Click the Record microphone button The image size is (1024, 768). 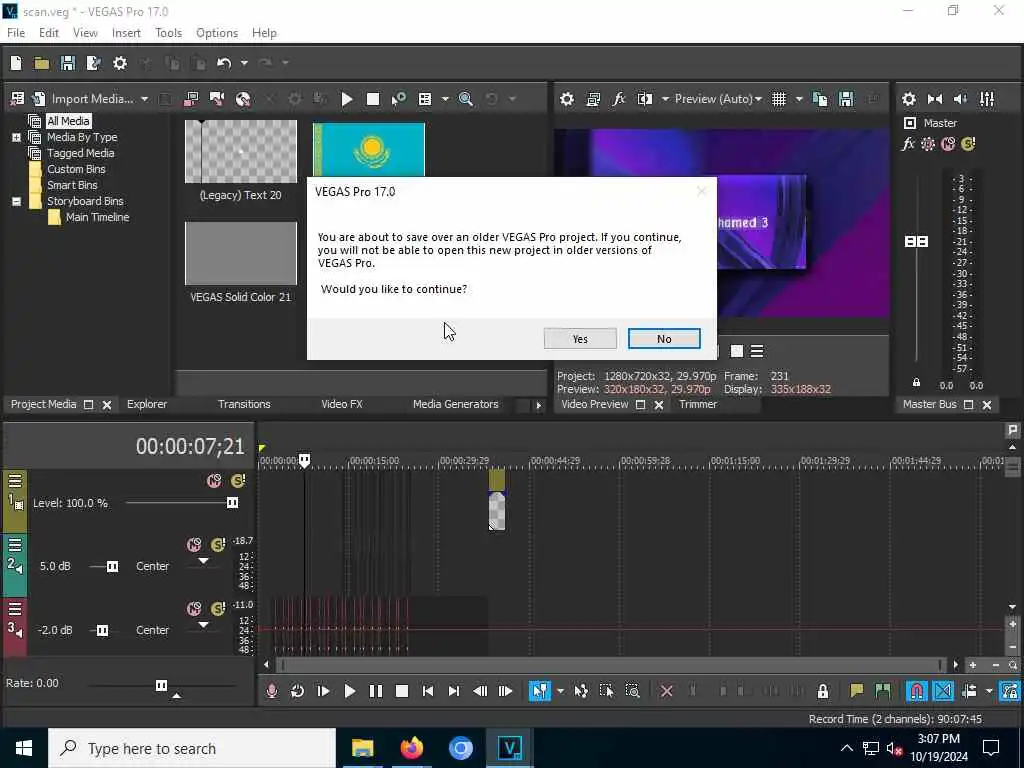coord(272,691)
